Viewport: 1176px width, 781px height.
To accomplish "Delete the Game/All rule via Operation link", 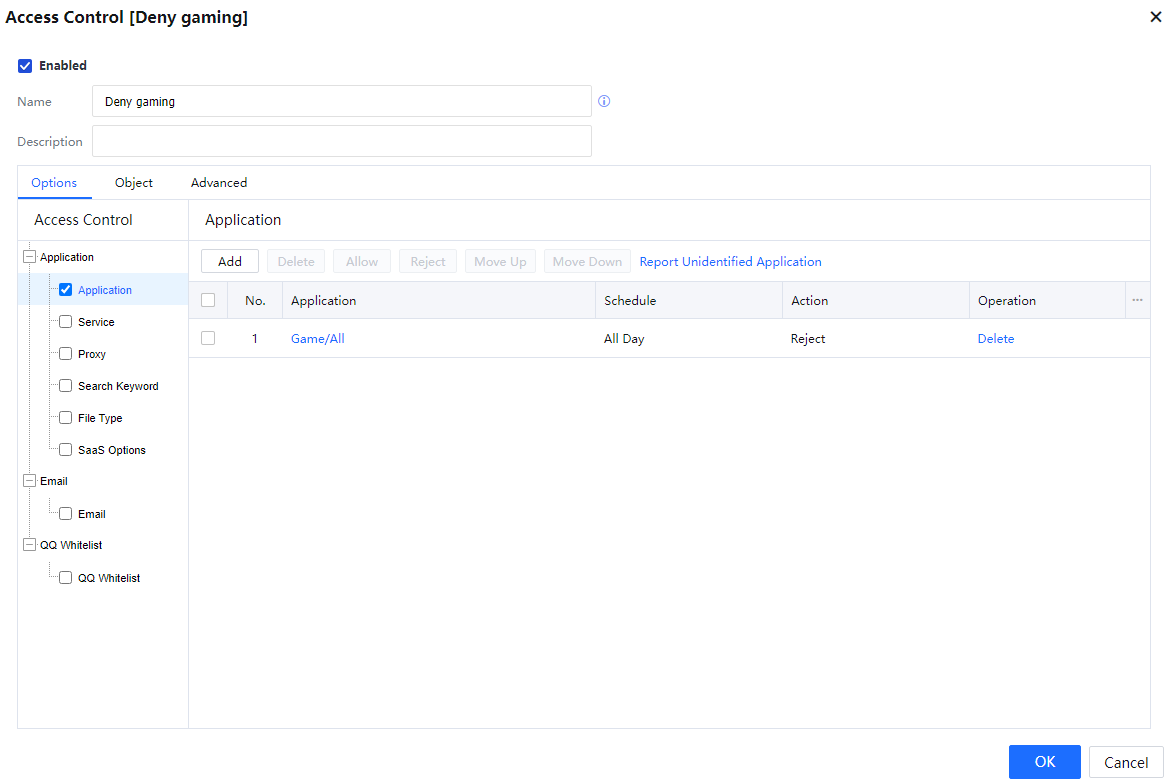I will click(x=996, y=339).
